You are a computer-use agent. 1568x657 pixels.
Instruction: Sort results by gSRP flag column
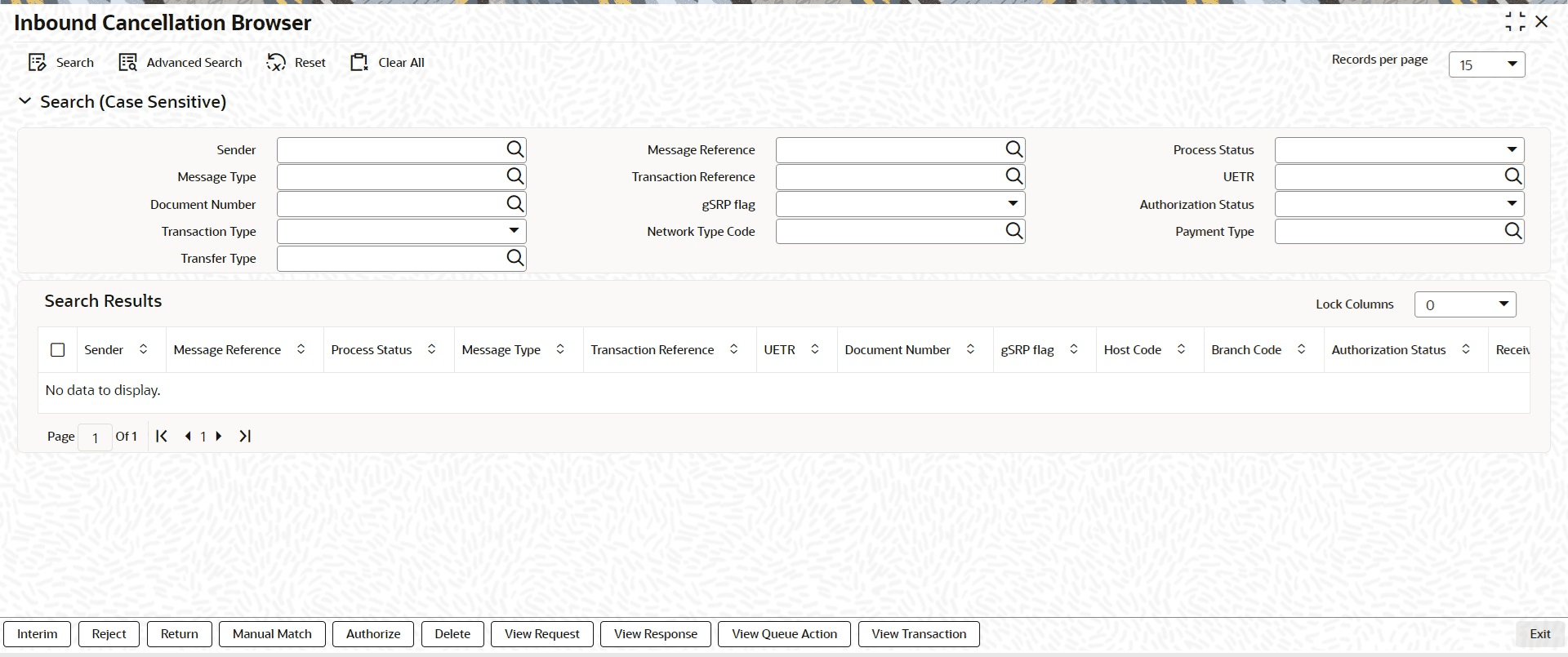(1074, 349)
